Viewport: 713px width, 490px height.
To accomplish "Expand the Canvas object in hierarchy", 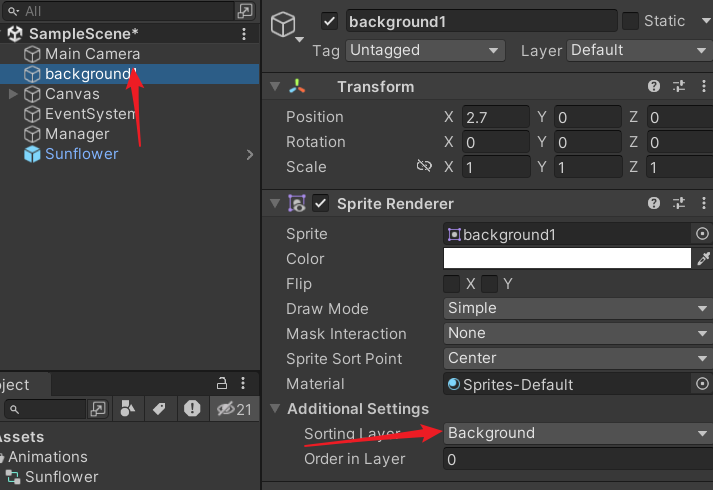I will (12, 94).
